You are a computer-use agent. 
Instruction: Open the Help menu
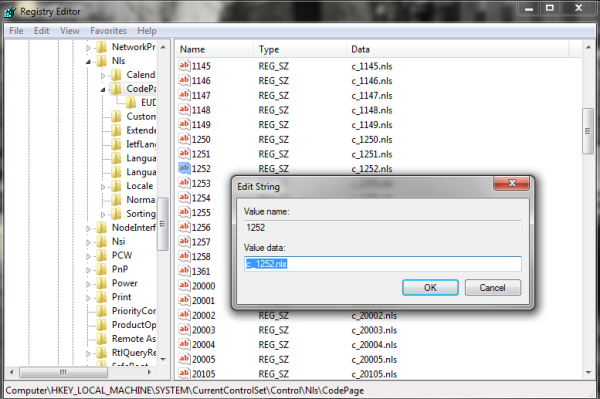tap(147, 31)
